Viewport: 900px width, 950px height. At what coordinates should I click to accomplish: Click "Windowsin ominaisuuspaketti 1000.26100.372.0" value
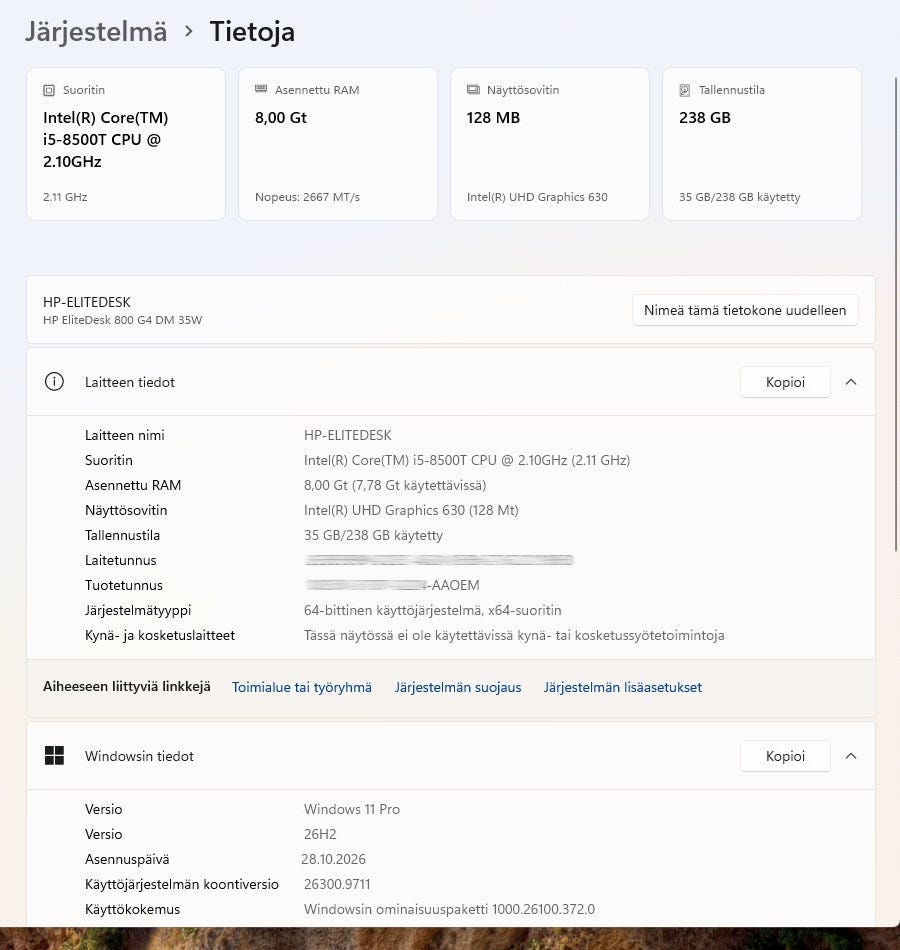click(x=449, y=909)
